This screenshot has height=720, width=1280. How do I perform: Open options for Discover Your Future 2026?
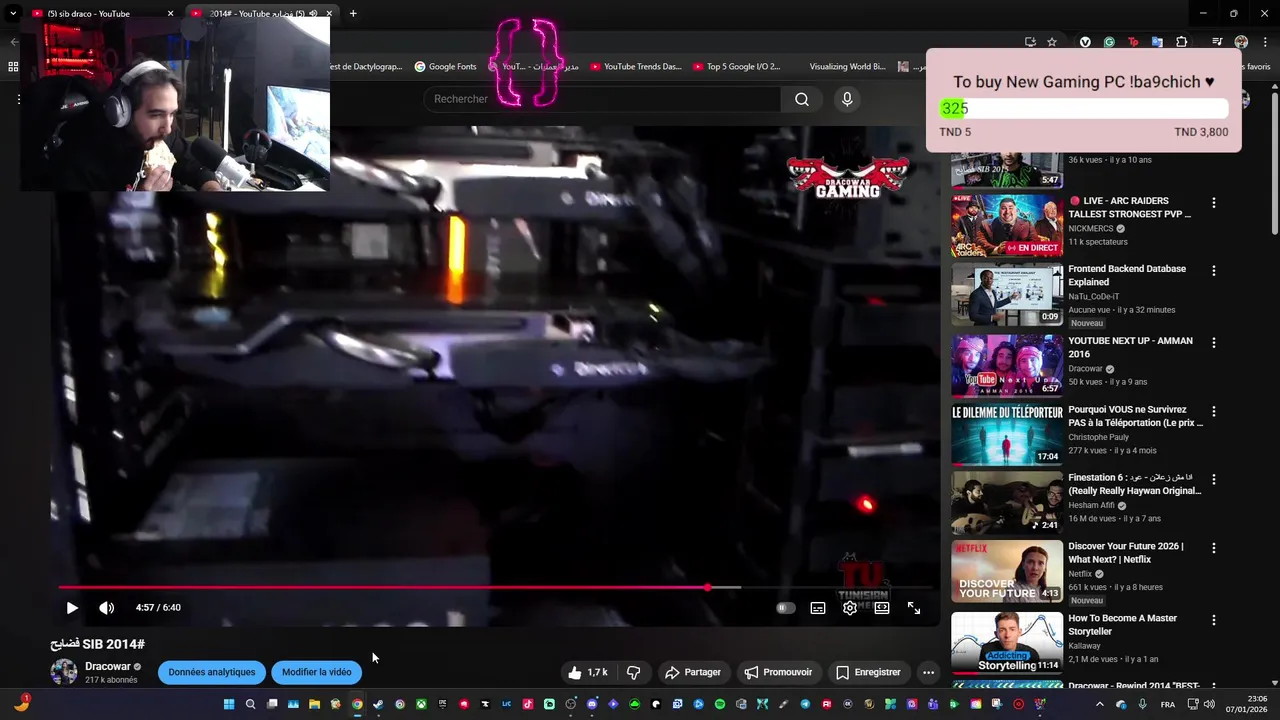pos(1214,548)
